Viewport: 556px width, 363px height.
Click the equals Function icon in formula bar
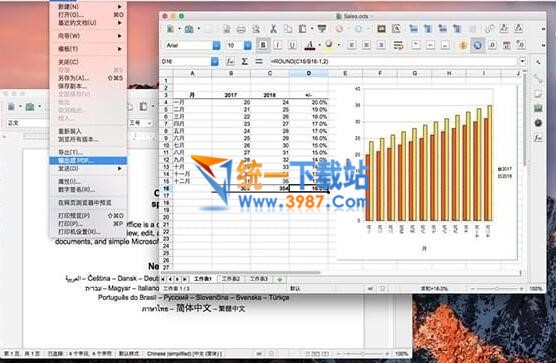[259, 61]
